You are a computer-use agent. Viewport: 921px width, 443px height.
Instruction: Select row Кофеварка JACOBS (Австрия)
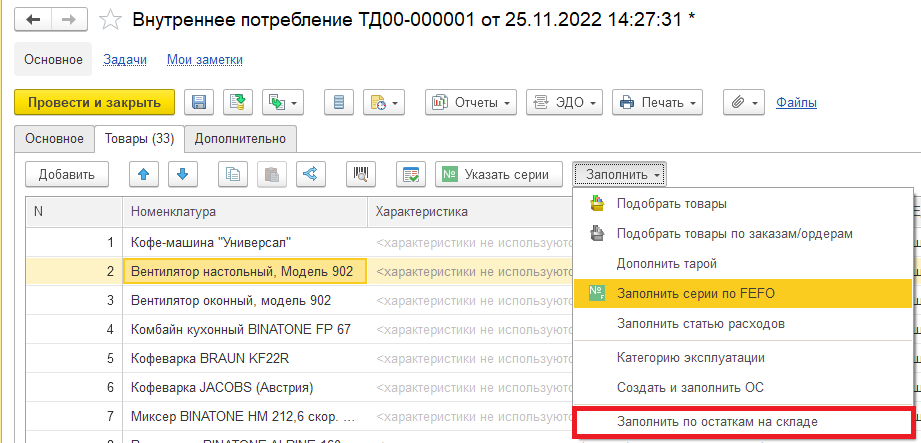click(x=246, y=388)
